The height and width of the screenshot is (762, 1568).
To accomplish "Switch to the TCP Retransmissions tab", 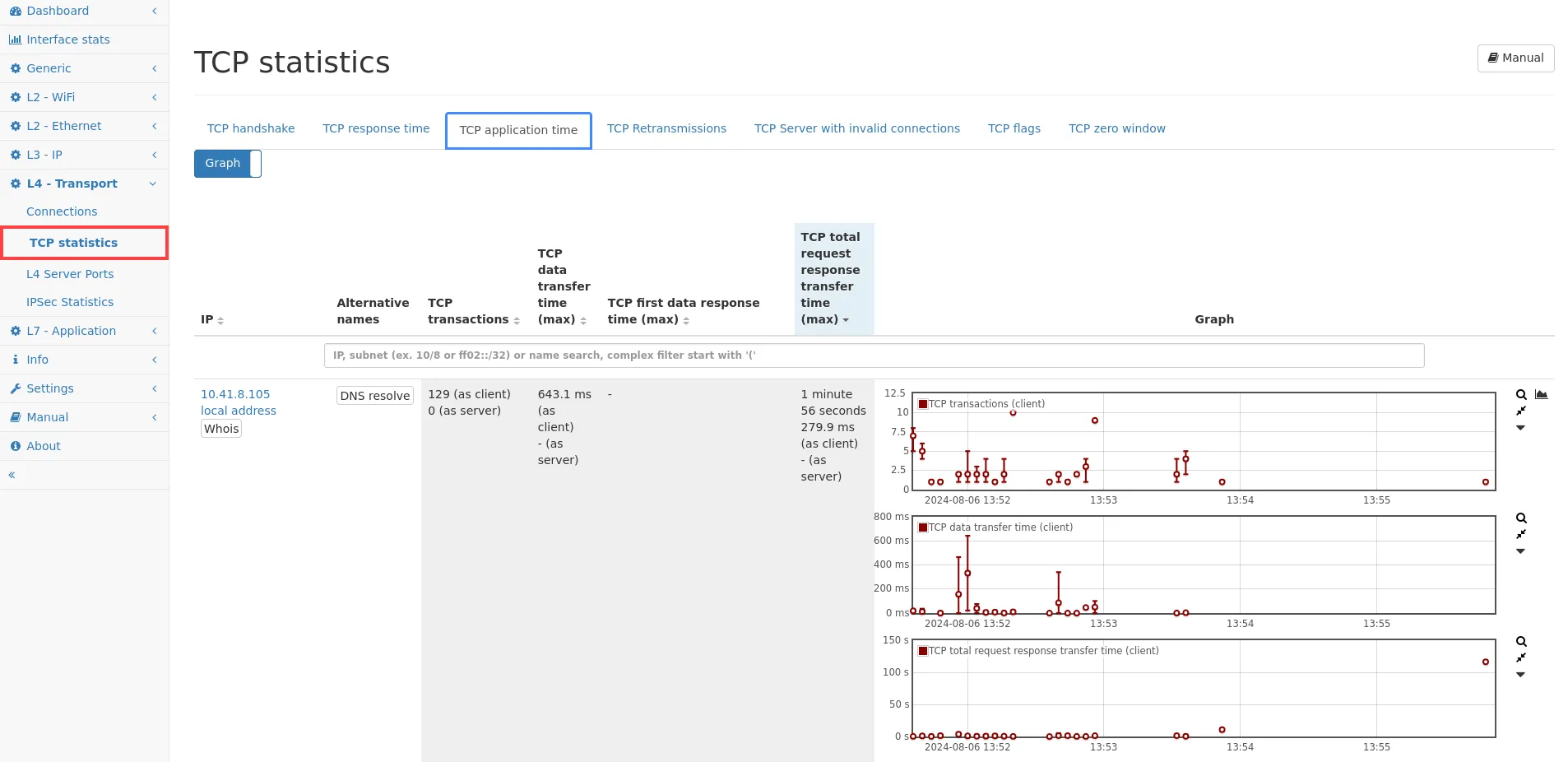I will [666, 128].
